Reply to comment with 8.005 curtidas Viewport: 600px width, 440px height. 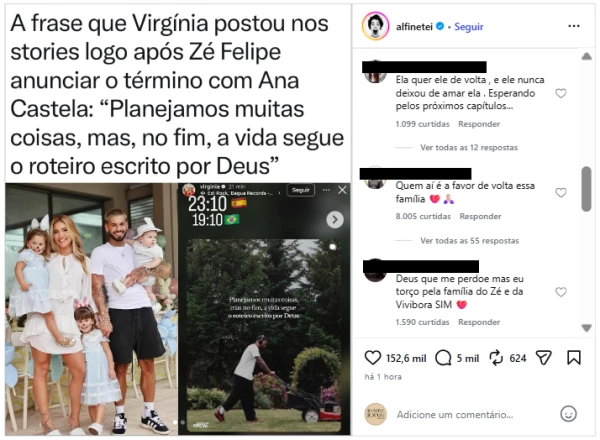tap(480, 216)
